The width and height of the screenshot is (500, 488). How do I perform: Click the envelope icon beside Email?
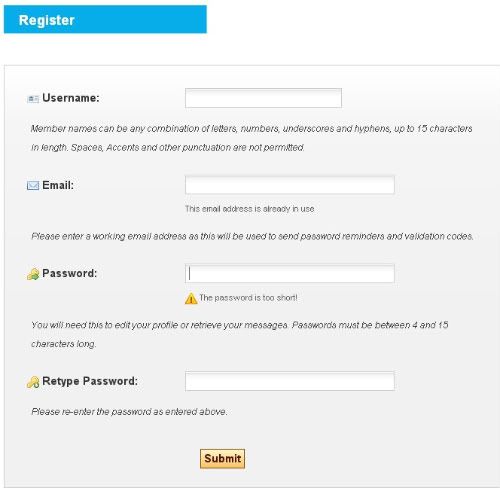pos(33,186)
